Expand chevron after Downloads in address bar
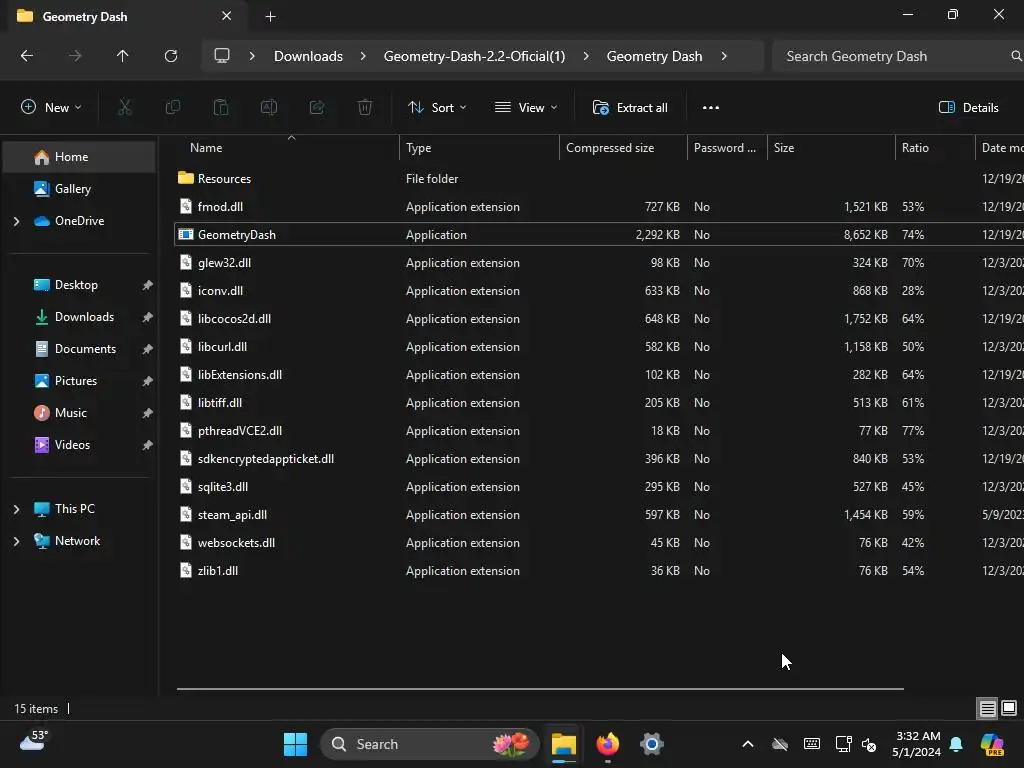Image resolution: width=1024 pixels, height=768 pixels. click(363, 56)
